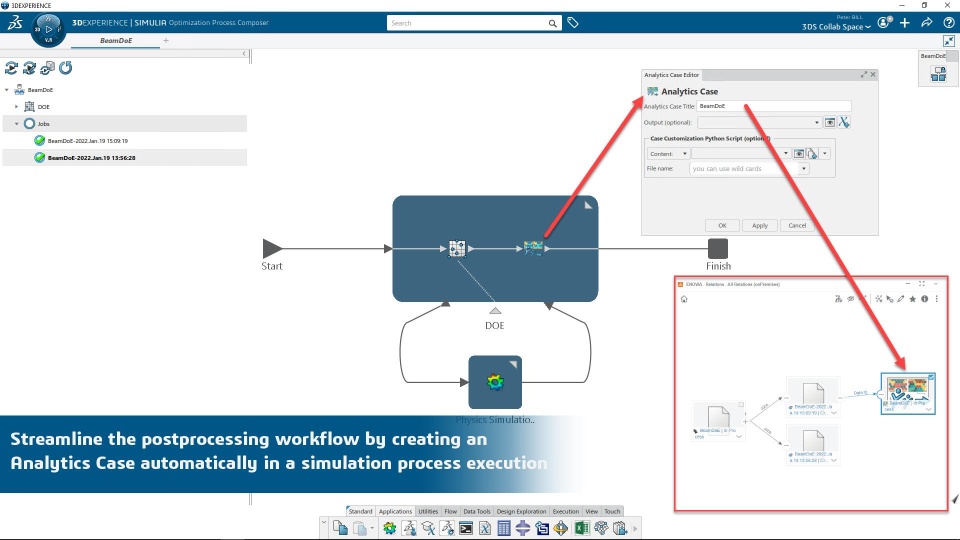The width and height of the screenshot is (960, 540).
Task: Click the Copy toolbar icon
Action: click(x=340, y=528)
